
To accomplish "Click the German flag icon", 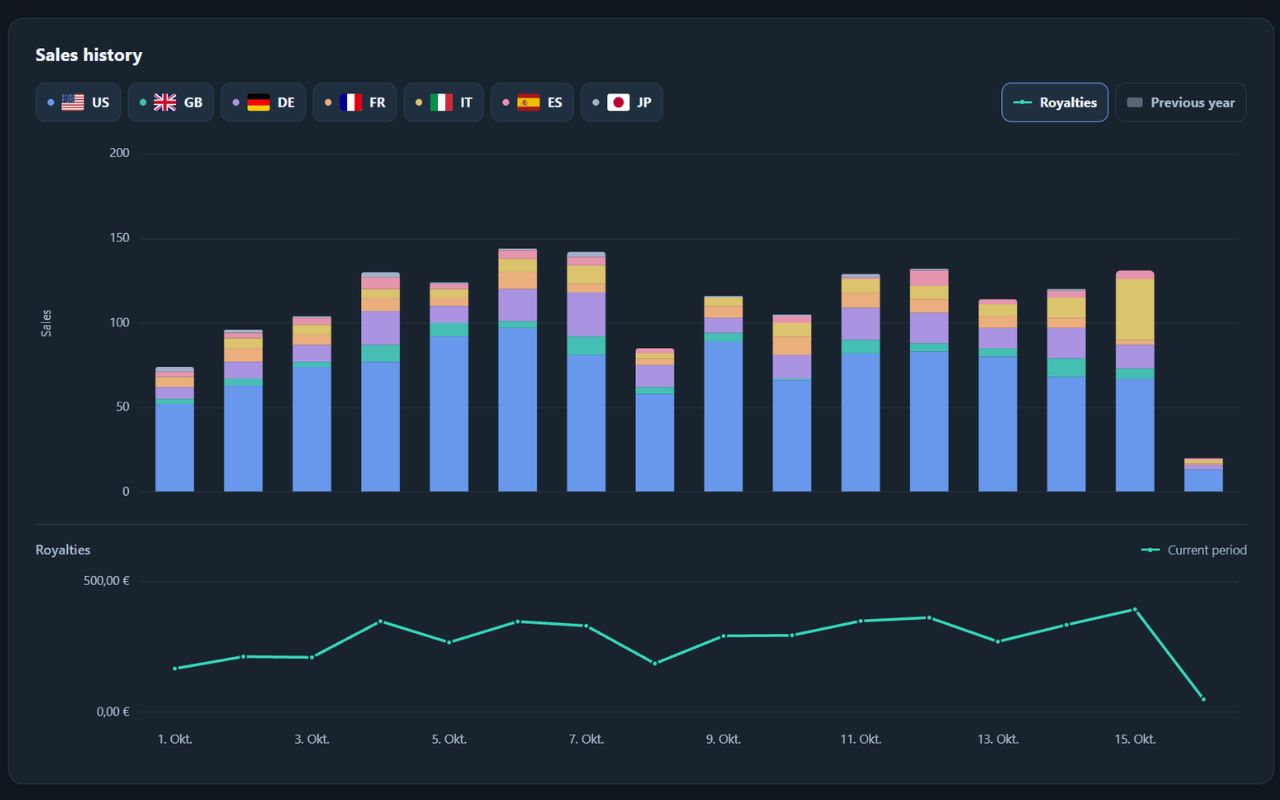I will (x=258, y=102).
